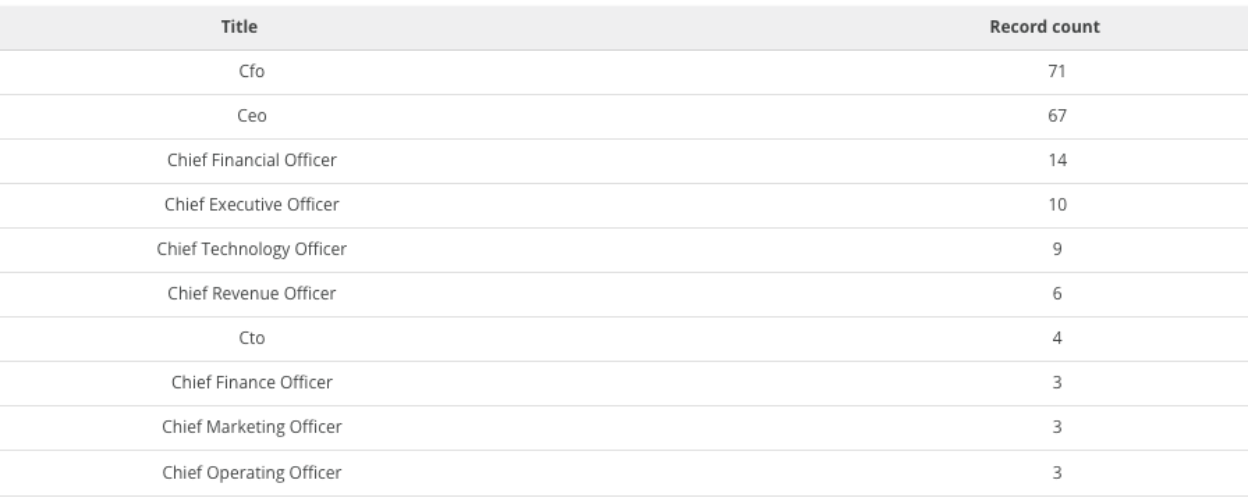Click the Chief Marketing Officer title
The height and width of the screenshot is (500, 1254).
(x=251, y=427)
